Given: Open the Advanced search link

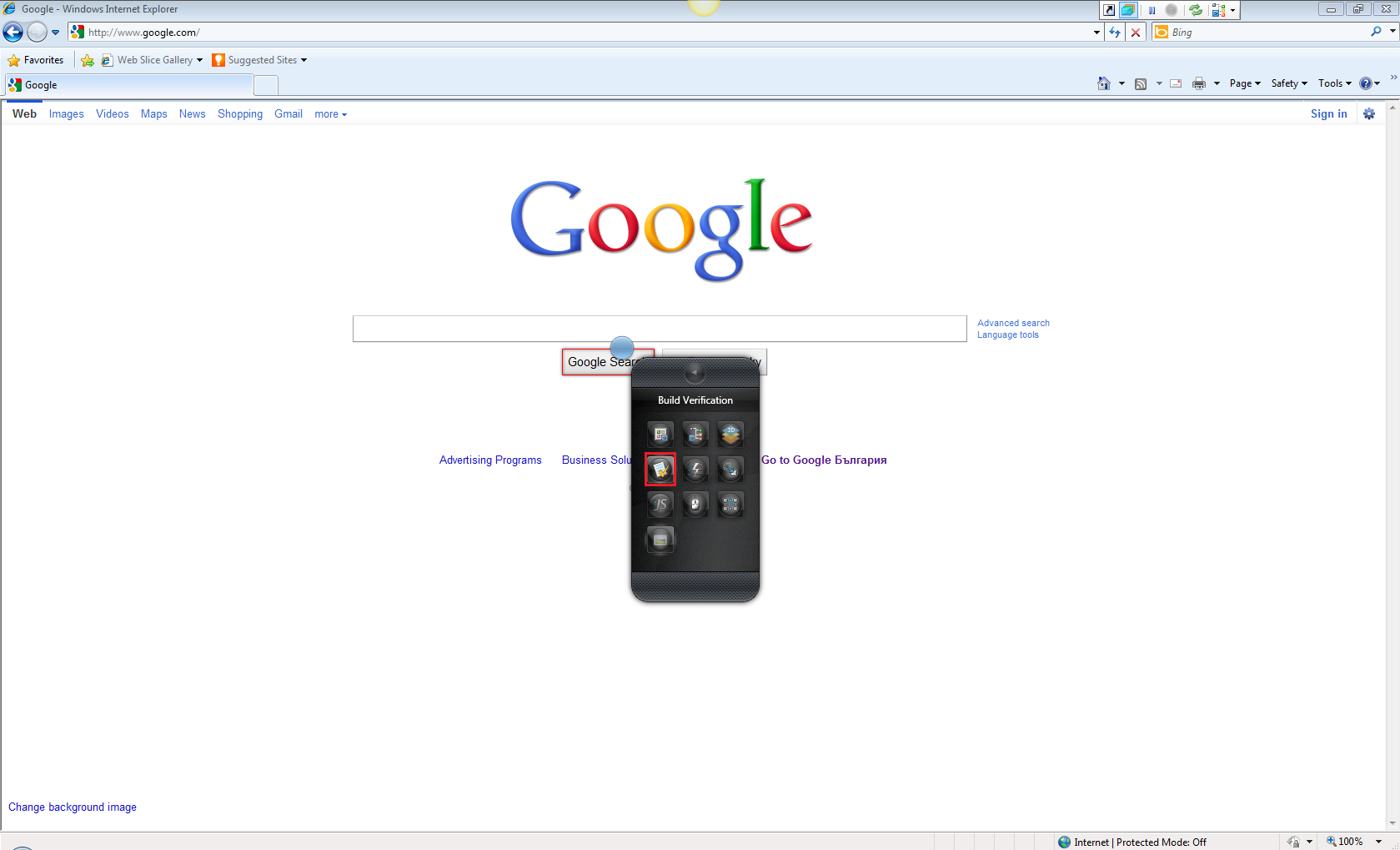Looking at the screenshot, I should [1013, 323].
